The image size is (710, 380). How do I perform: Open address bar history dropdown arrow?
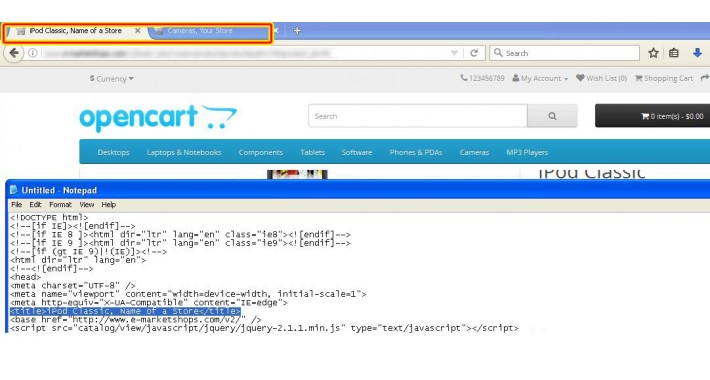point(454,53)
